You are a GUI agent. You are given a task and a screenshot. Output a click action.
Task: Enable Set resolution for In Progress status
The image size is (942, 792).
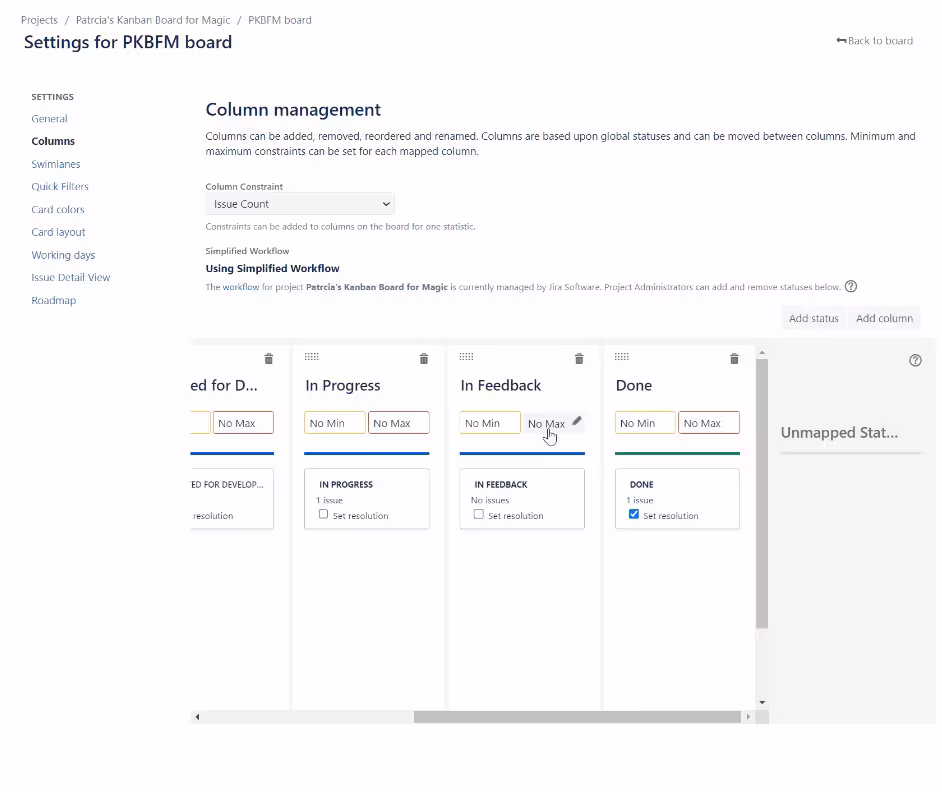coord(324,515)
